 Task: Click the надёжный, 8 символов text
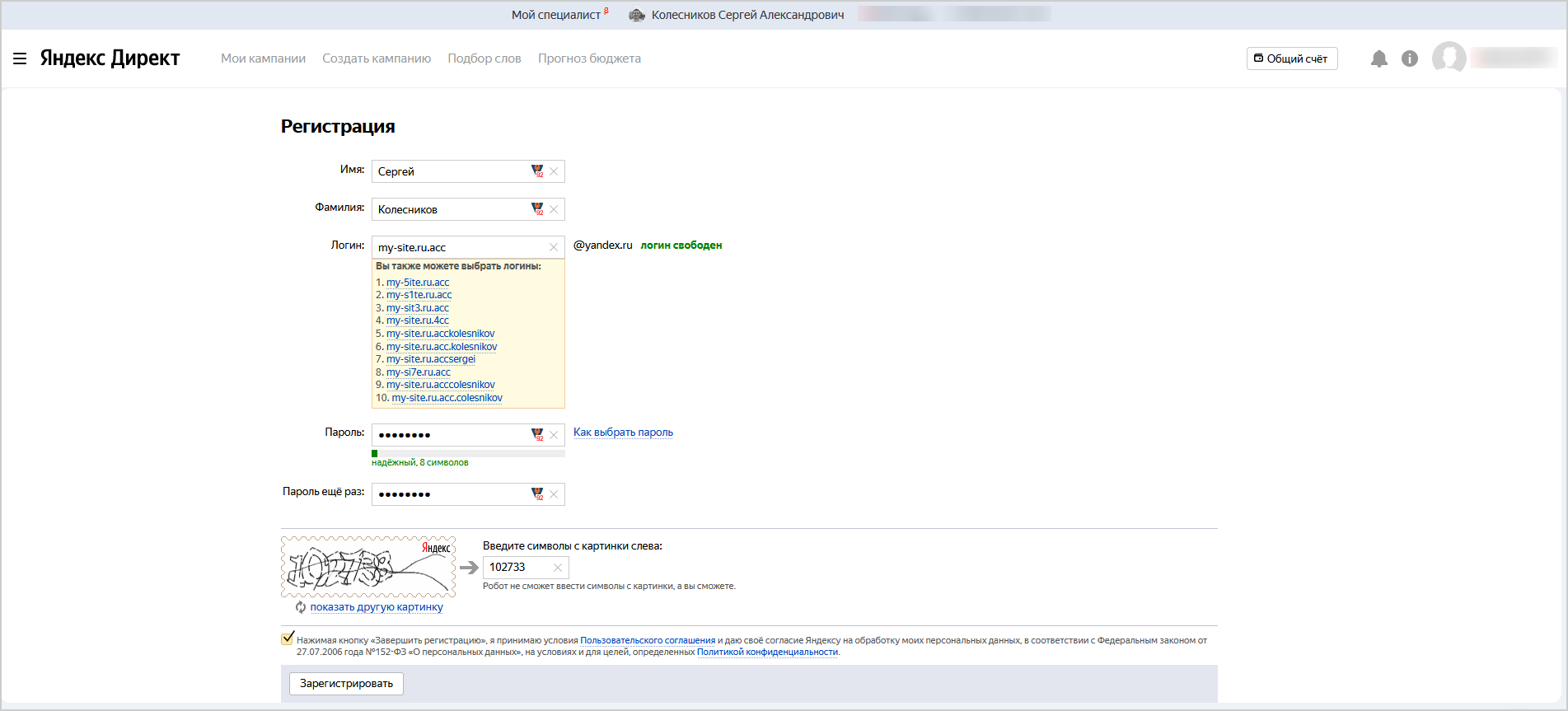(420, 463)
